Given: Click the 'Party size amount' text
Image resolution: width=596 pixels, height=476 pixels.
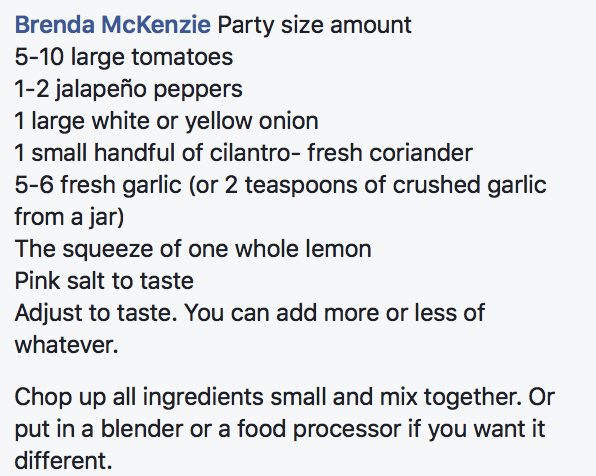Looking at the screenshot, I should [x=314, y=26].
